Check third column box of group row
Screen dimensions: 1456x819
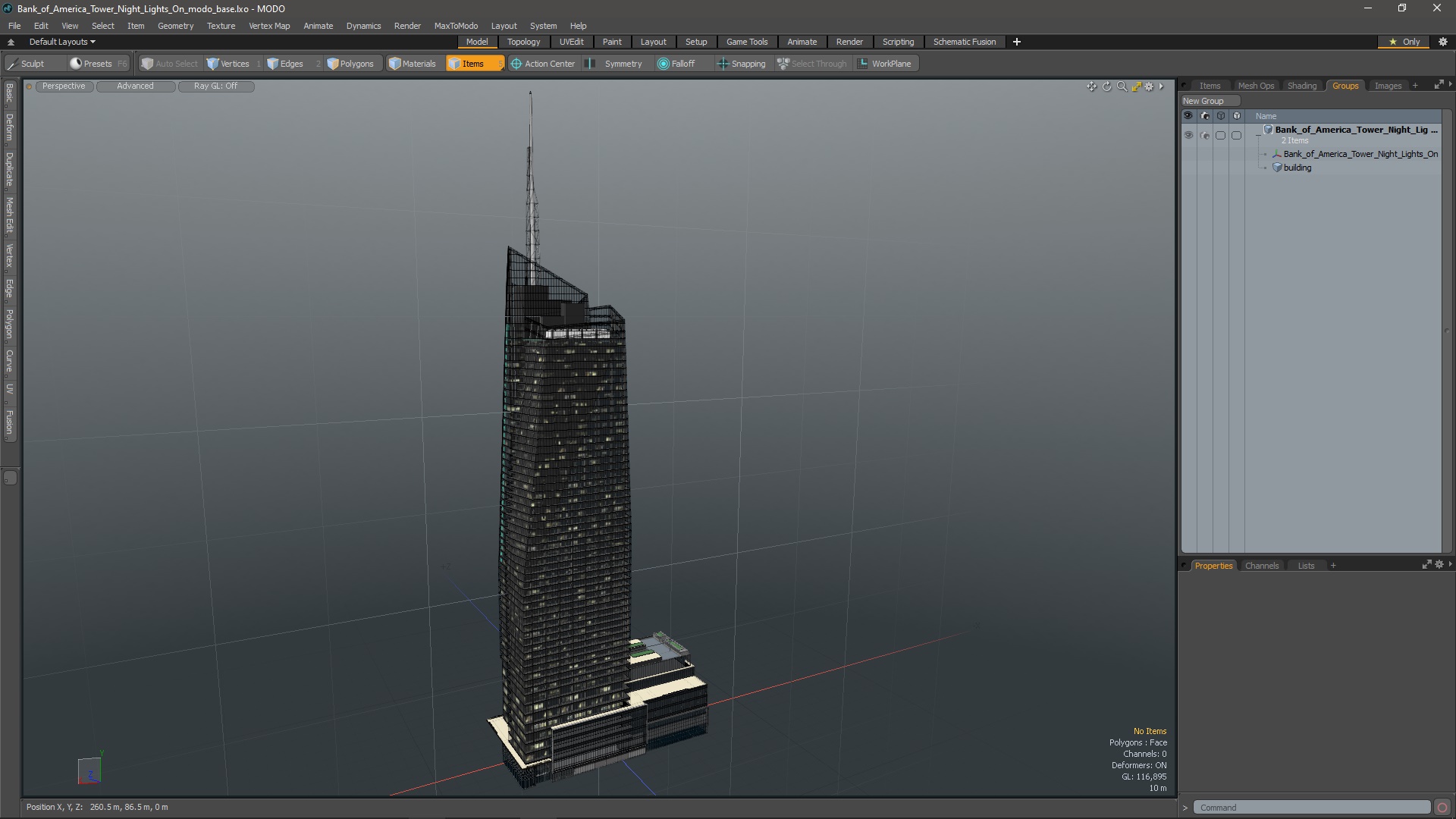pyautogui.click(x=1221, y=135)
